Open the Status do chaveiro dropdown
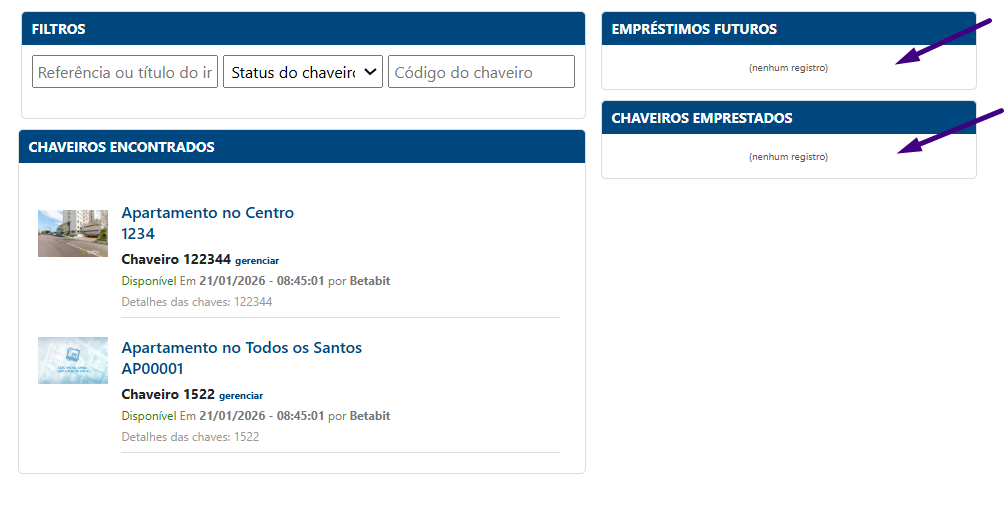 (302, 72)
